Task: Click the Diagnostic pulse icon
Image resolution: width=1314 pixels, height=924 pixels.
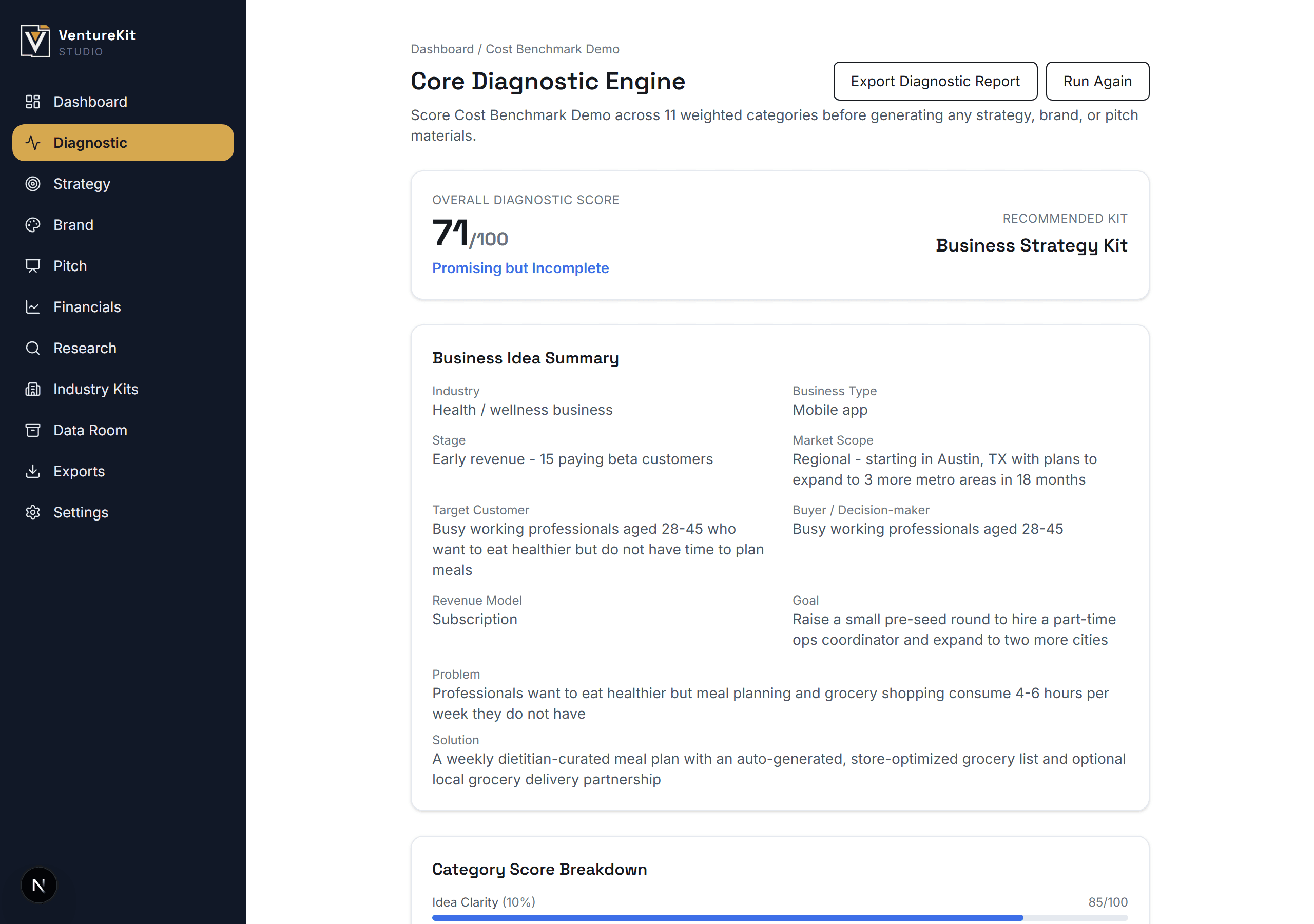Action: click(x=33, y=143)
